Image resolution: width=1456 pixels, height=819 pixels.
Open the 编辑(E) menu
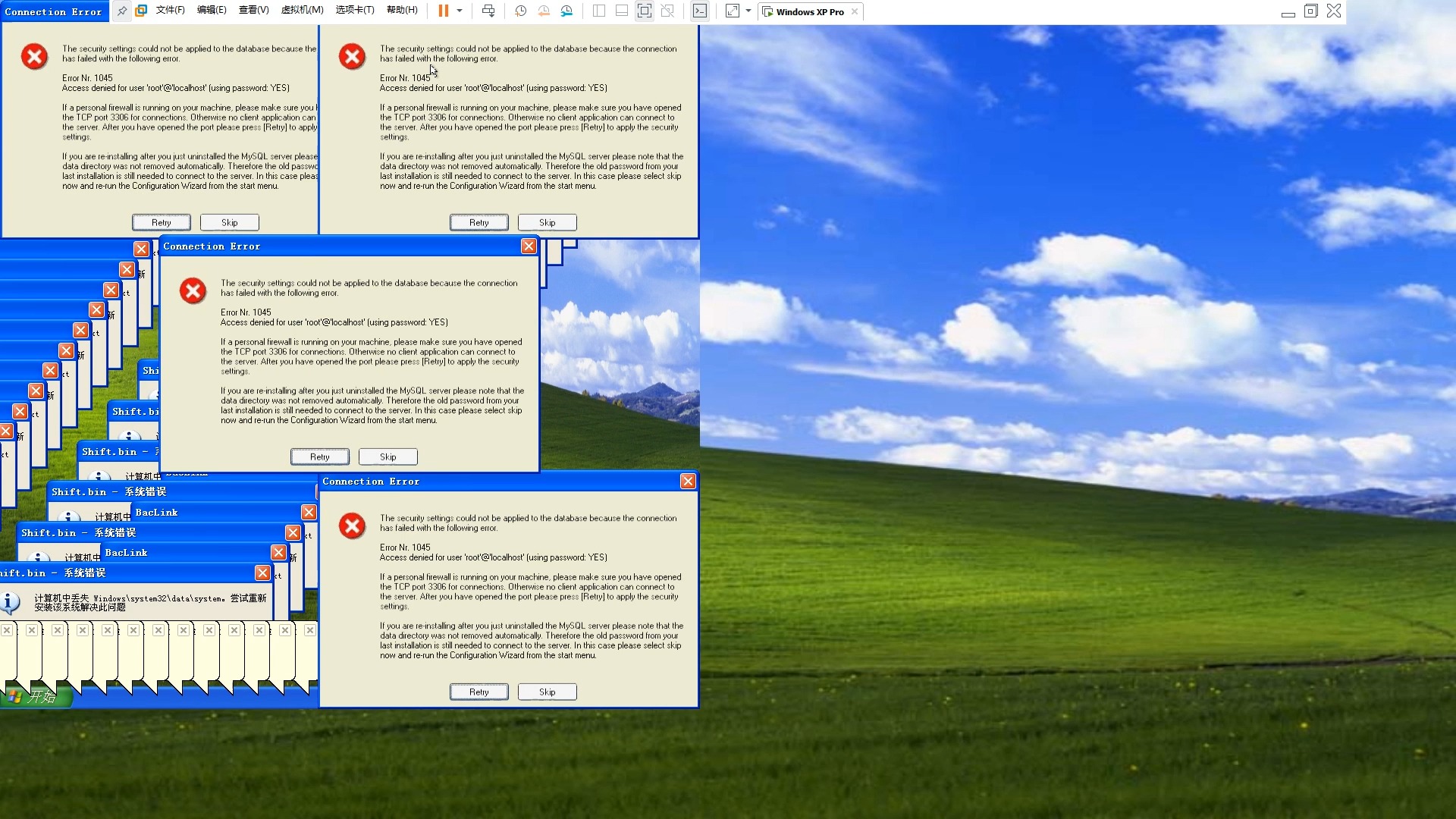point(212,11)
